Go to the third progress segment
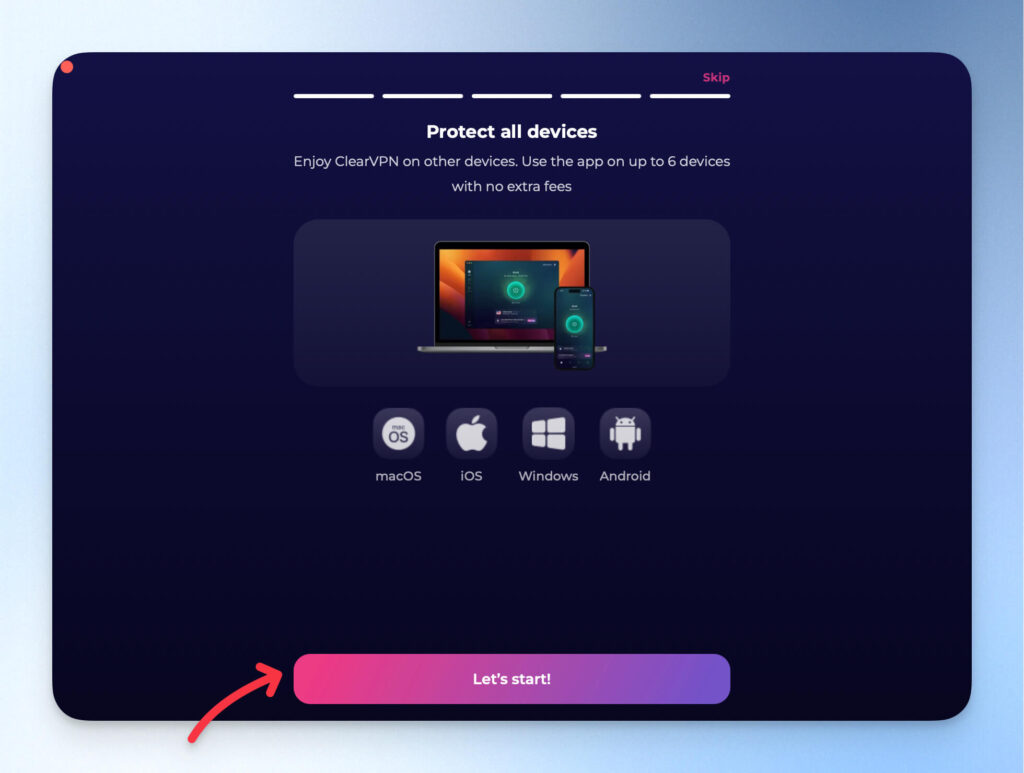The image size is (1024, 773). 512,96
